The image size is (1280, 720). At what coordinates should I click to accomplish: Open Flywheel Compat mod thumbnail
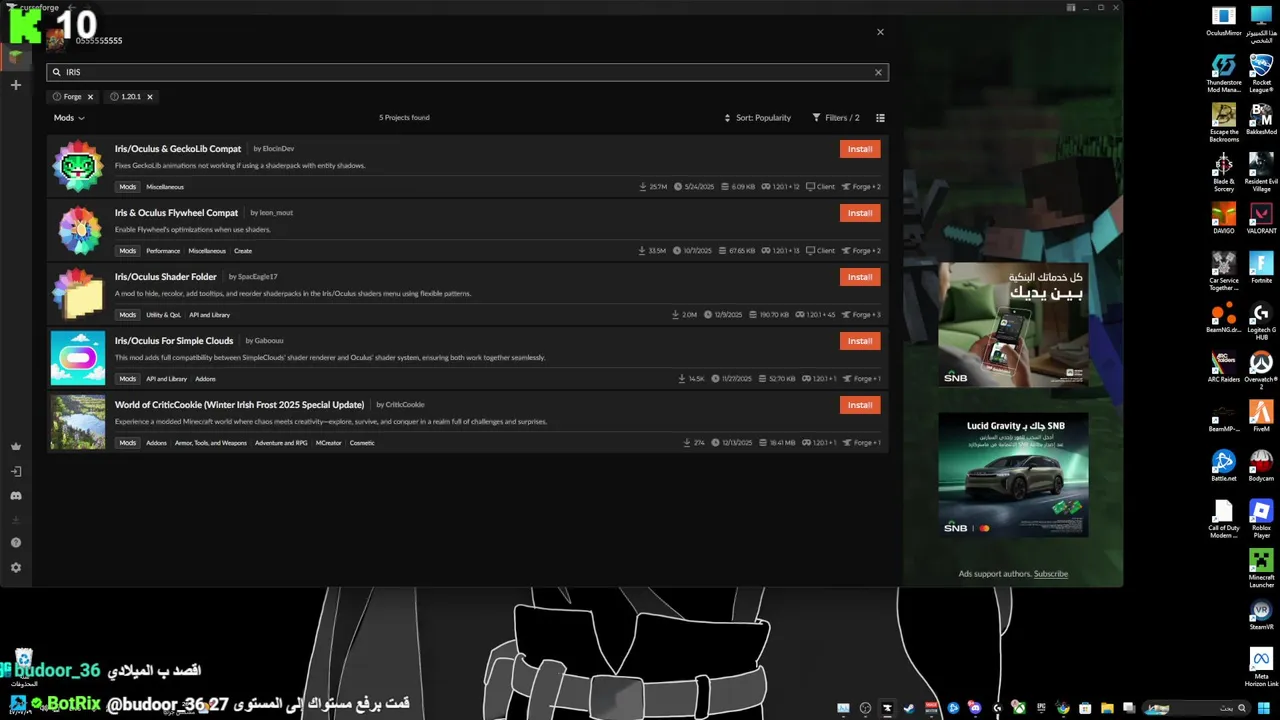click(x=78, y=230)
